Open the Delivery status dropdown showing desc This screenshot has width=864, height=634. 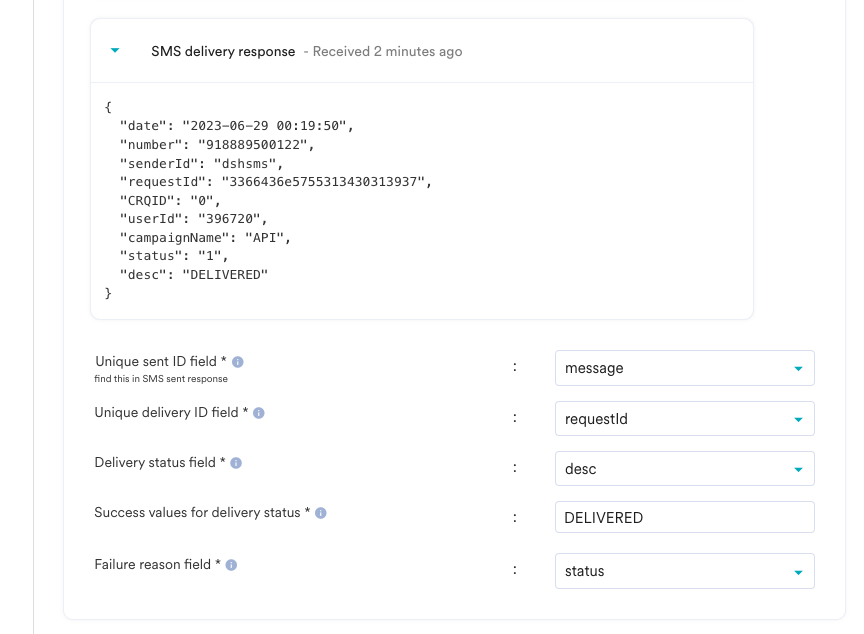(685, 468)
